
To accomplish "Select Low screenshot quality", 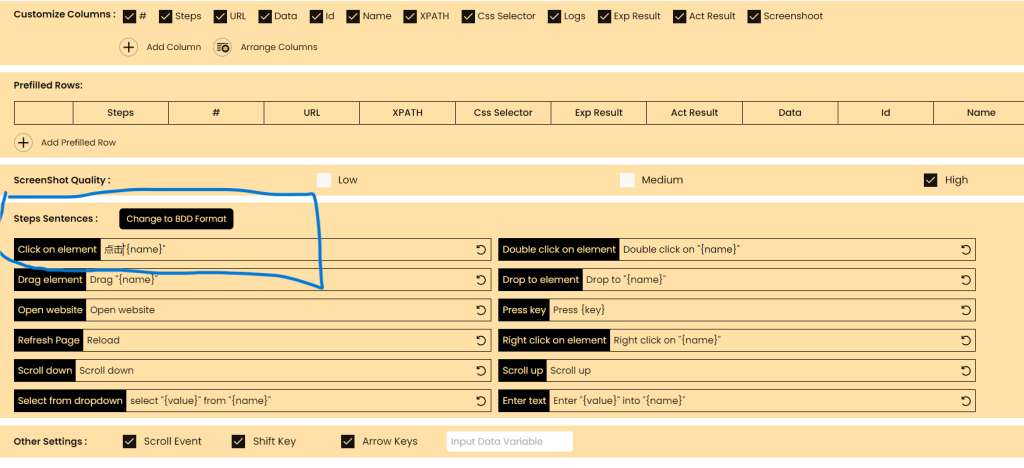I will coord(324,180).
